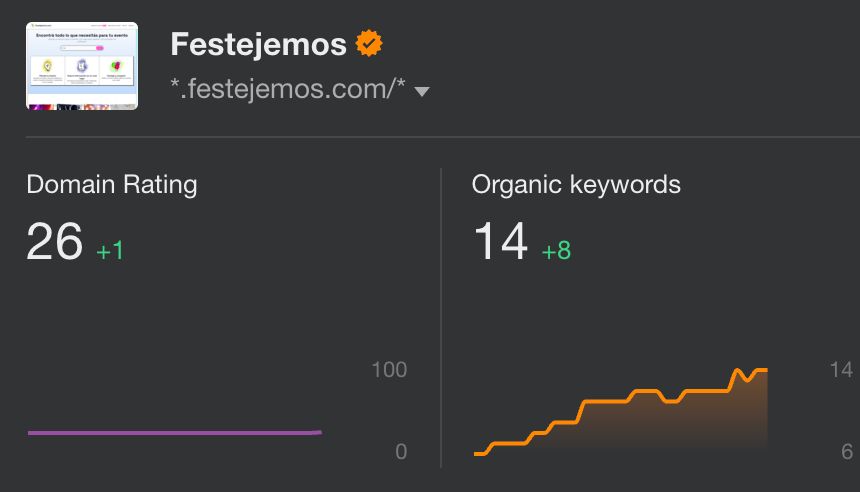Click the Festejemos project title
The width and height of the screenshot is (860, 492).
pyautogui.click(x=258, y=44)
